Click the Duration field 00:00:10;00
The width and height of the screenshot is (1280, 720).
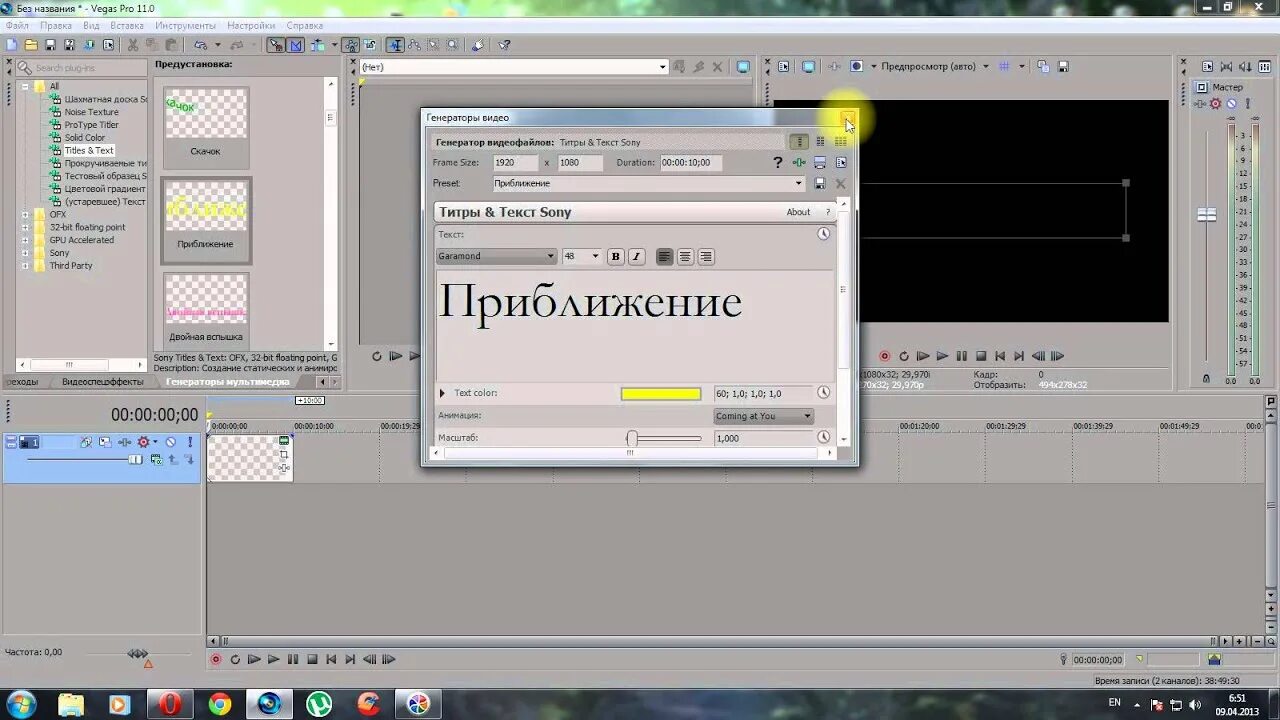tap(690, 162)
